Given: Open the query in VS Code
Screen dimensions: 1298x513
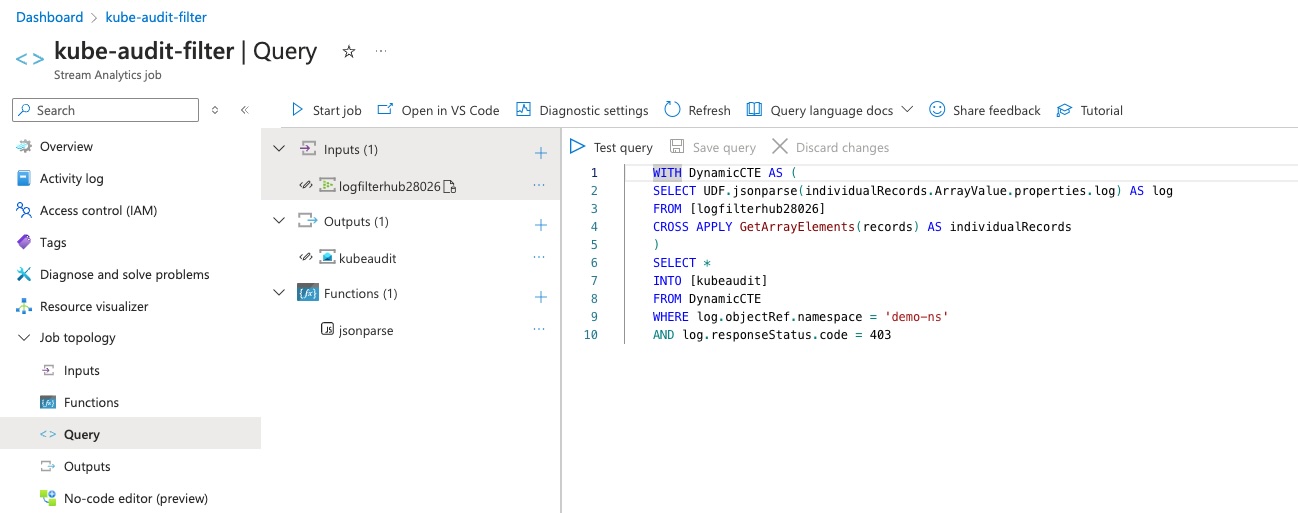Looking at the screenshot, I should pos(439,110).
